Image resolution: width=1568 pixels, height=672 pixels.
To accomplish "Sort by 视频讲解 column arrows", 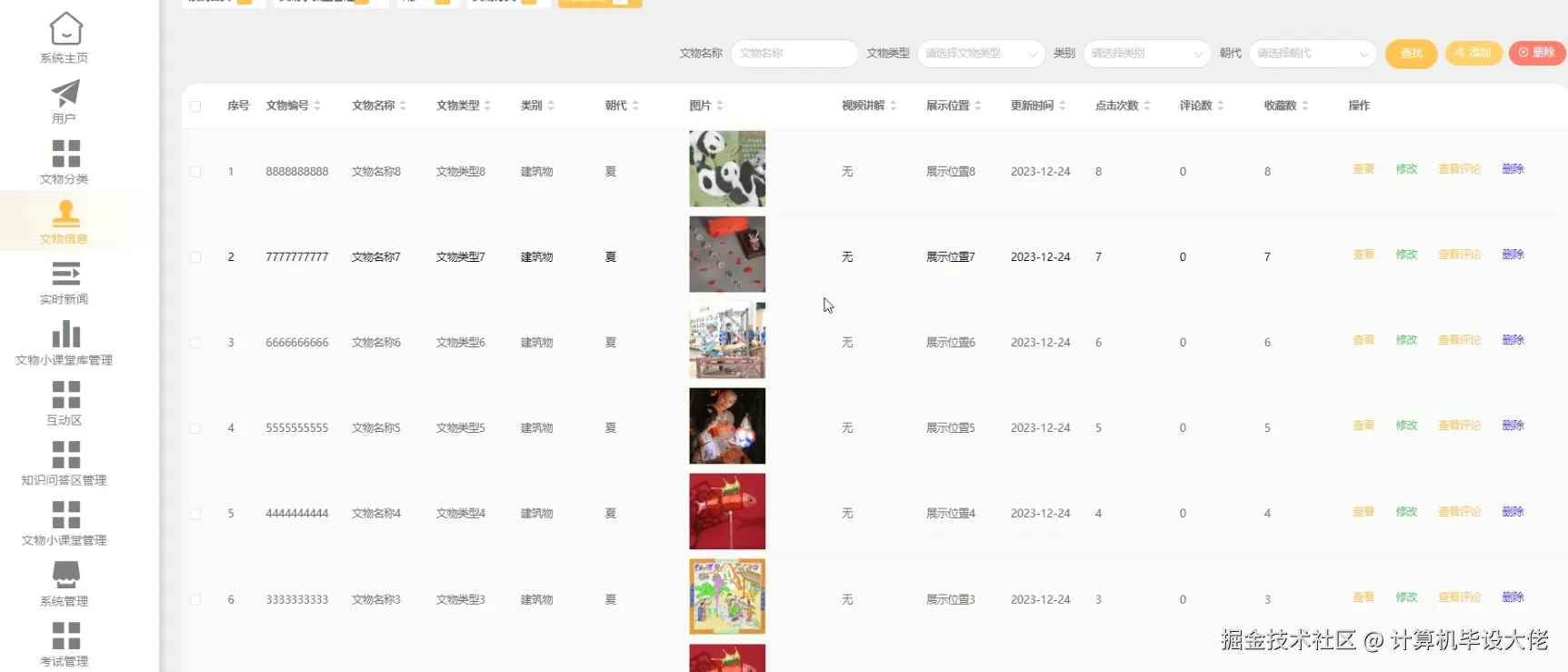I will click(894, 105).
